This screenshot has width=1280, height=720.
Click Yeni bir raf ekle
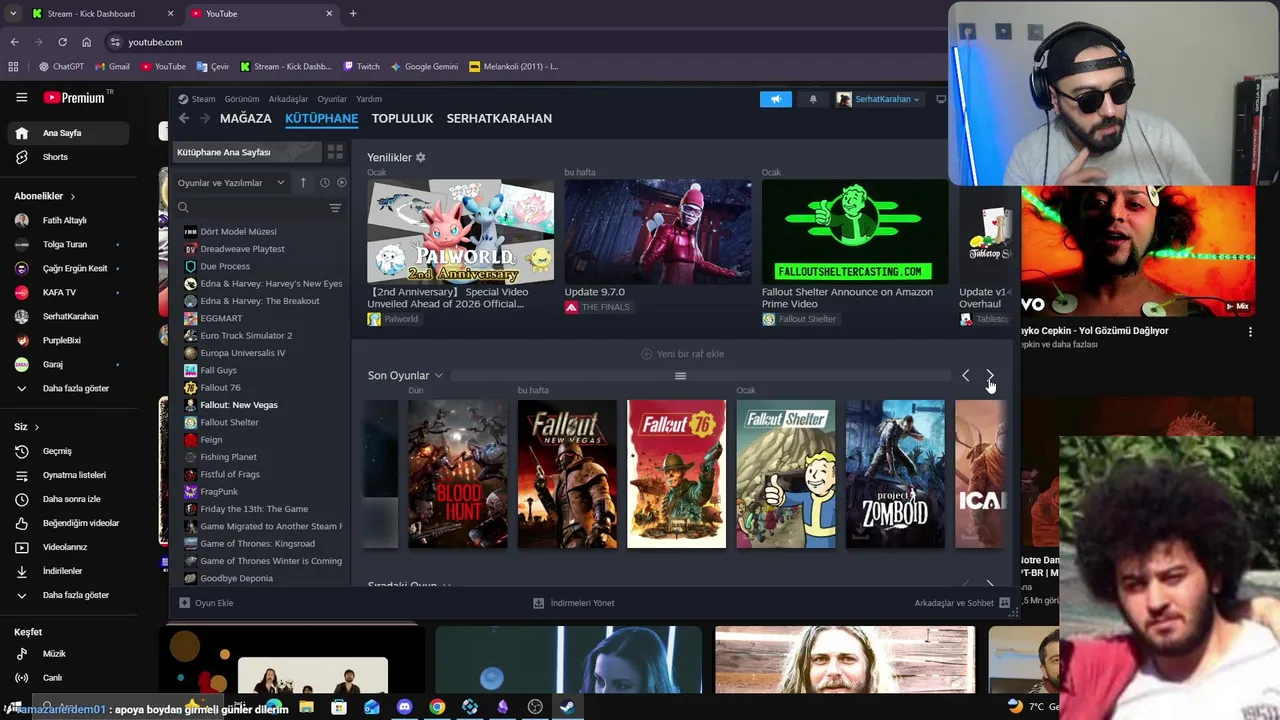[682, 354]
